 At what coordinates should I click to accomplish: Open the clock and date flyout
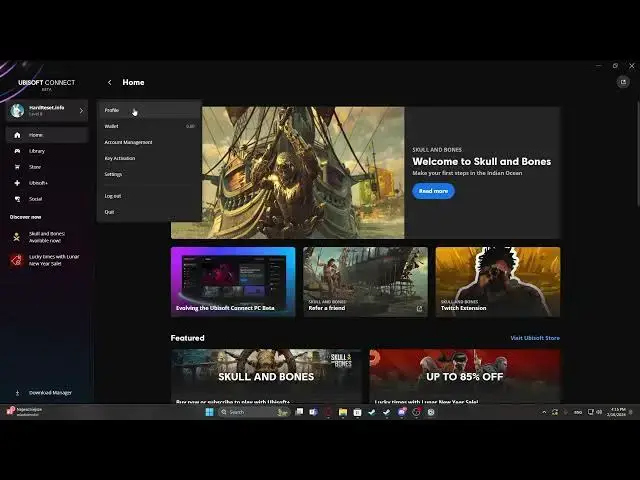pyautogui.click(x=616, y=412)
